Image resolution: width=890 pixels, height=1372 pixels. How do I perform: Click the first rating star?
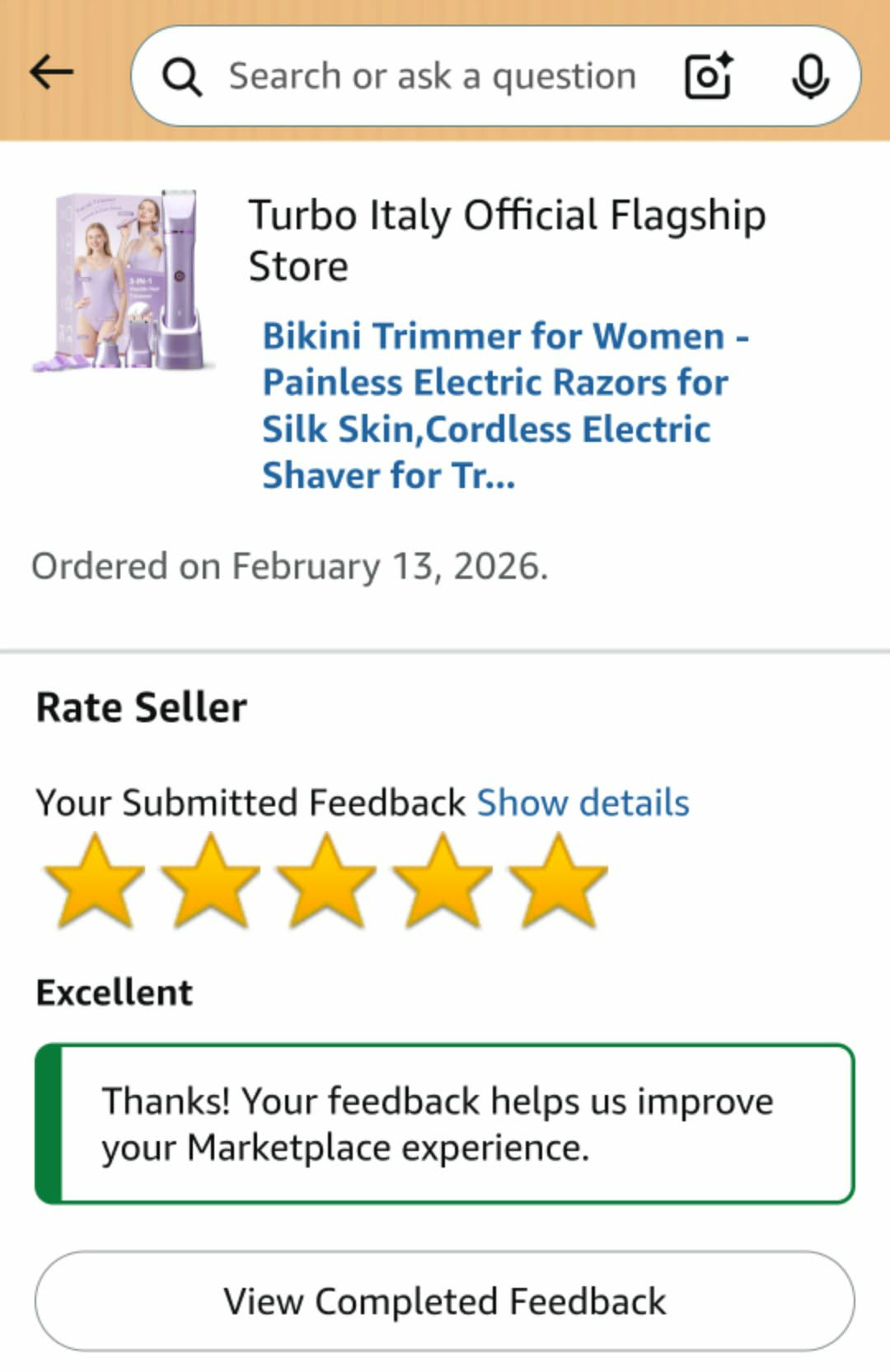pos(95,881)
